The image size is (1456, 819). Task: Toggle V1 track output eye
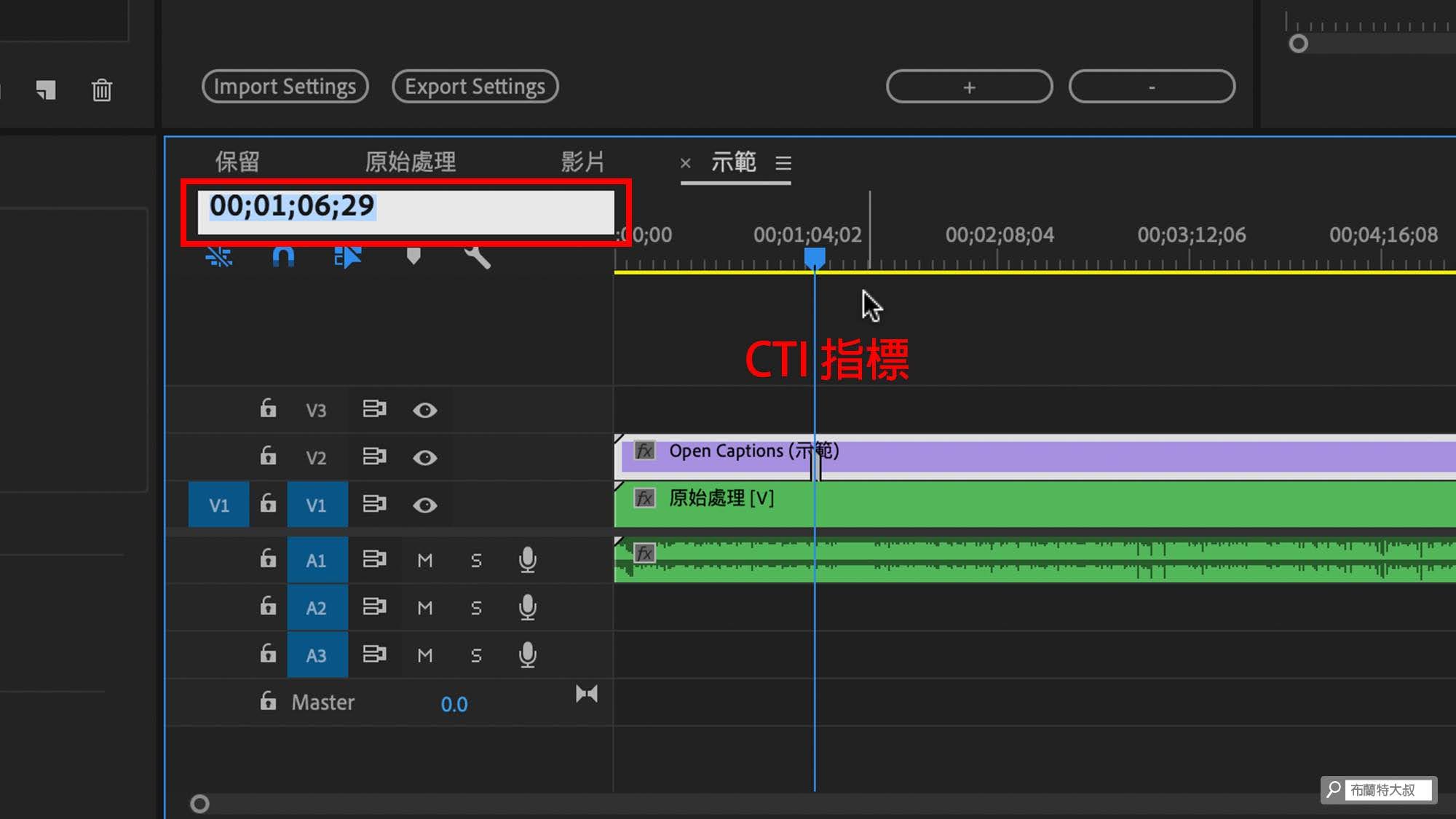tap(424, 505)
